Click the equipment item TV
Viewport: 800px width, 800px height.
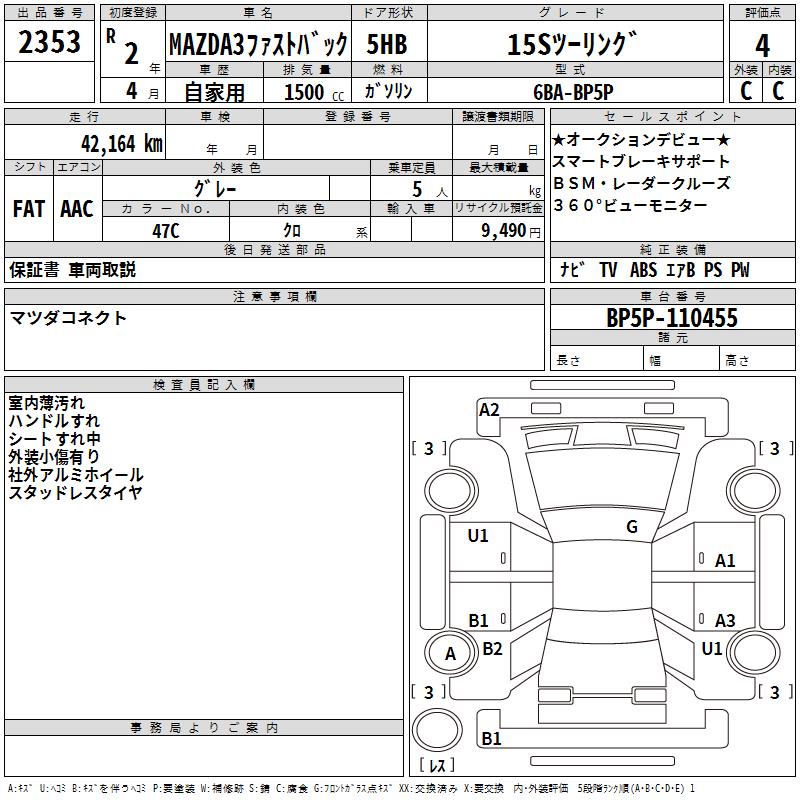pos(608,269)
